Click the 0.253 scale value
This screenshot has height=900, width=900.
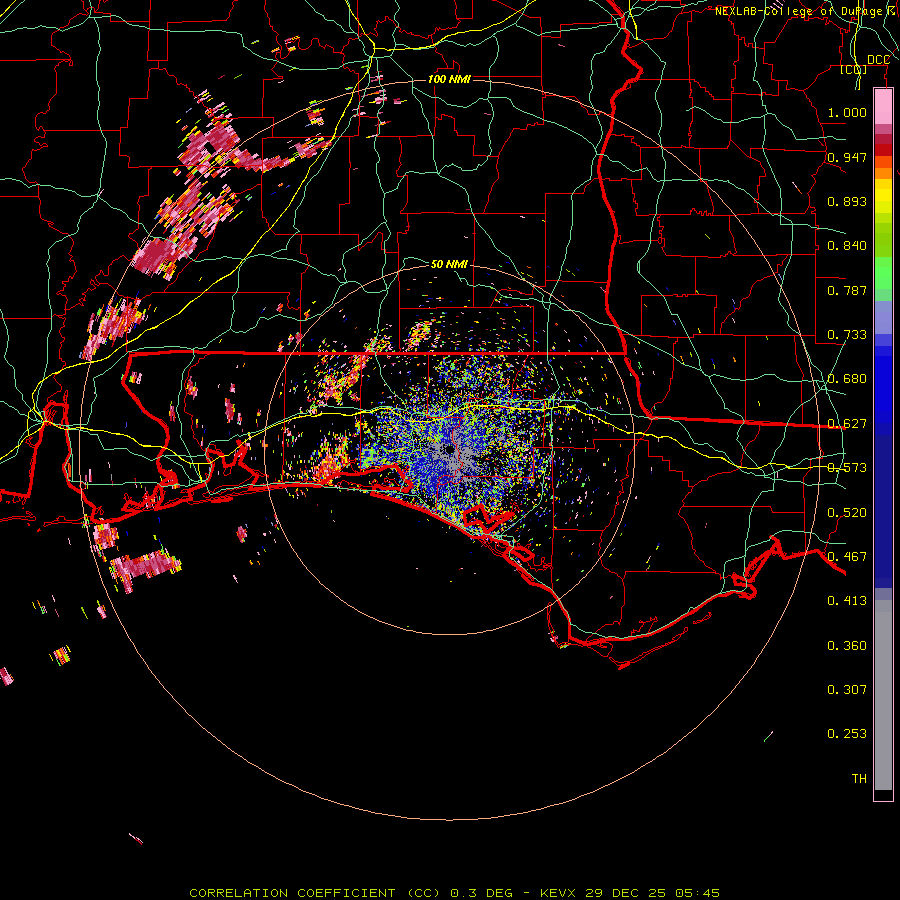tap(847, 734)
